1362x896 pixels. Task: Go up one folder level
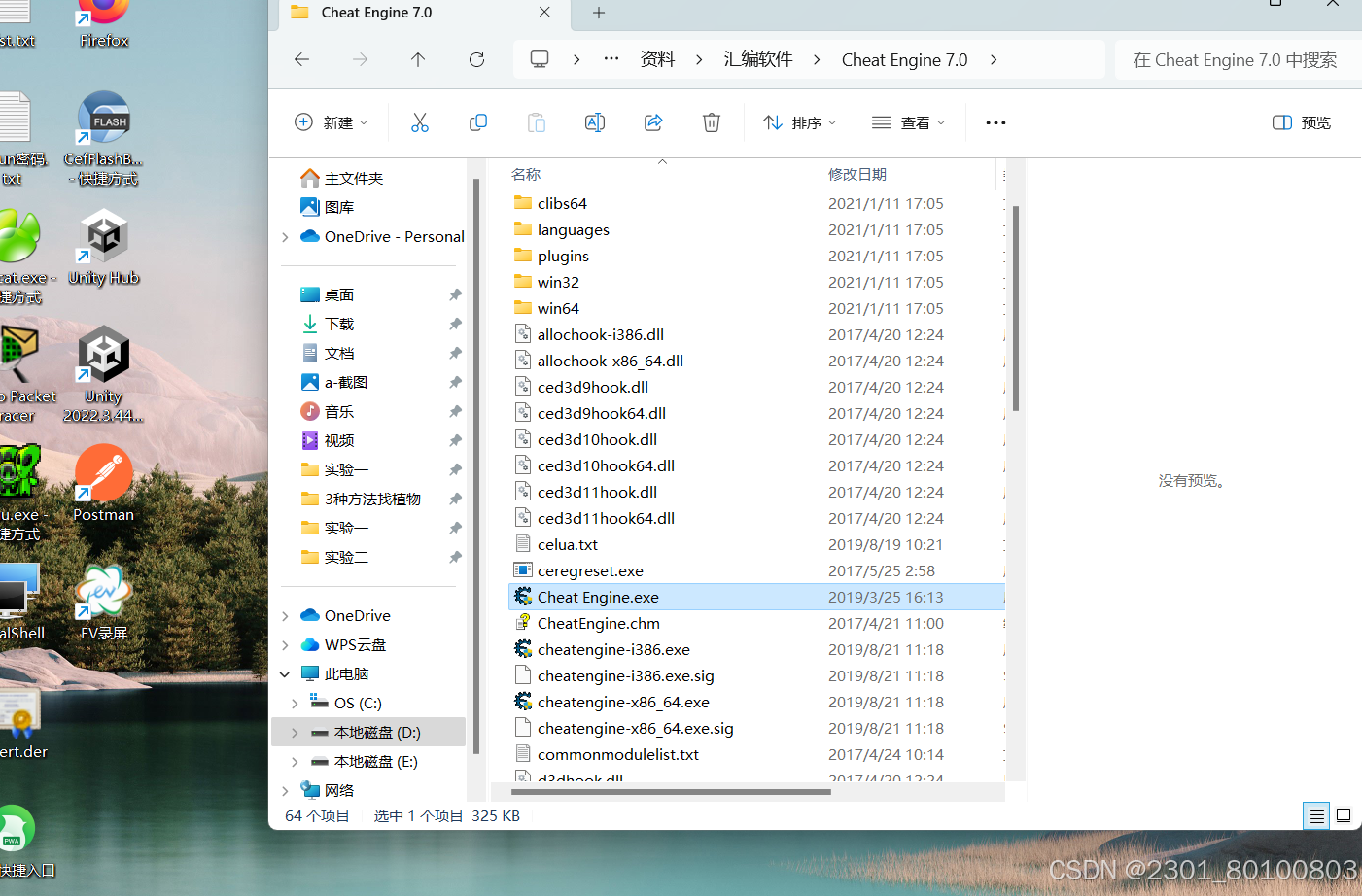click(x=418, y=59)
